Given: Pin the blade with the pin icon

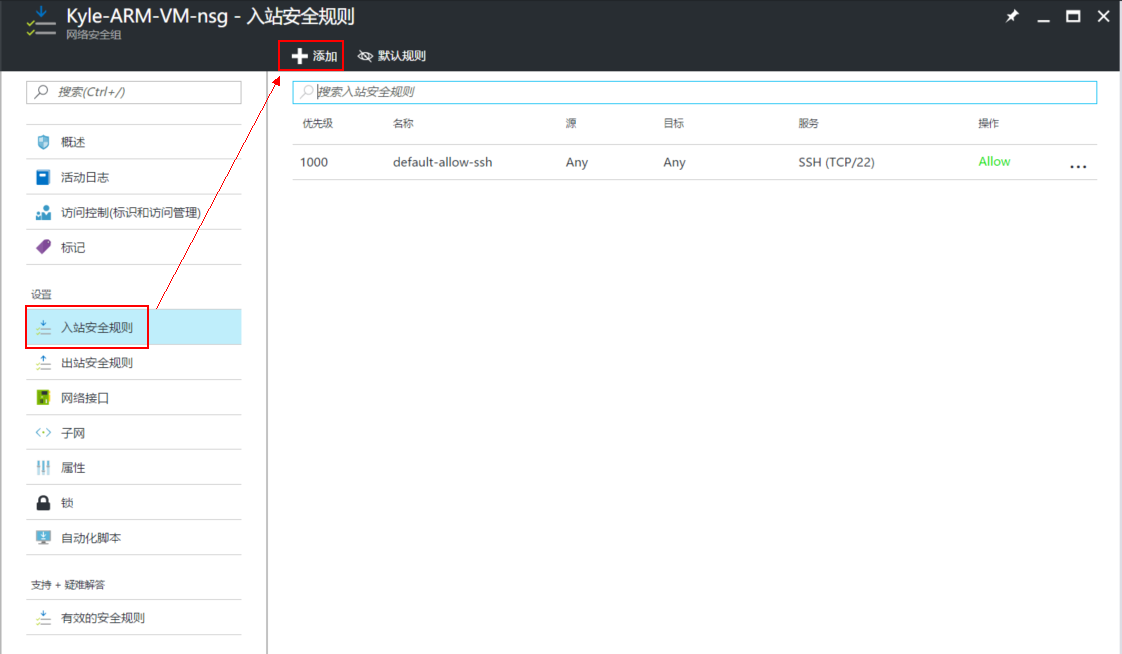Looking at the screenshot, I should (1012, 17).
